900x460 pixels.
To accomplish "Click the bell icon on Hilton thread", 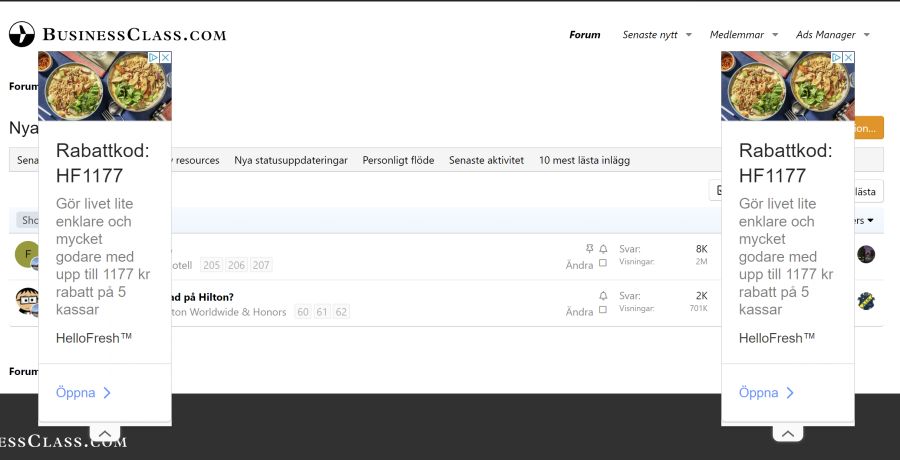I will [x=603, y=296].
